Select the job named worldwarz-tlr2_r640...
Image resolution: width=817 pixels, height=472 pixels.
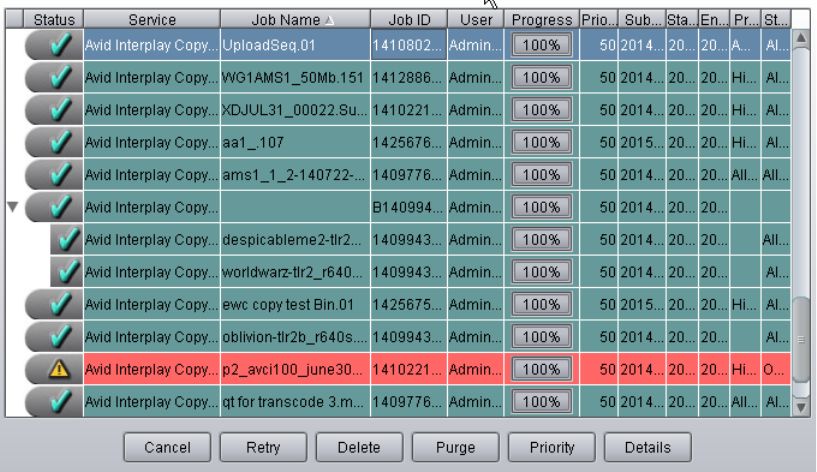[295, 272]
